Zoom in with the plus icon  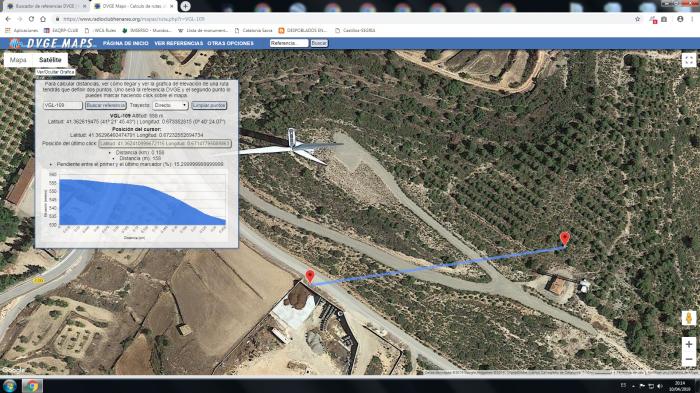point(689,344)
